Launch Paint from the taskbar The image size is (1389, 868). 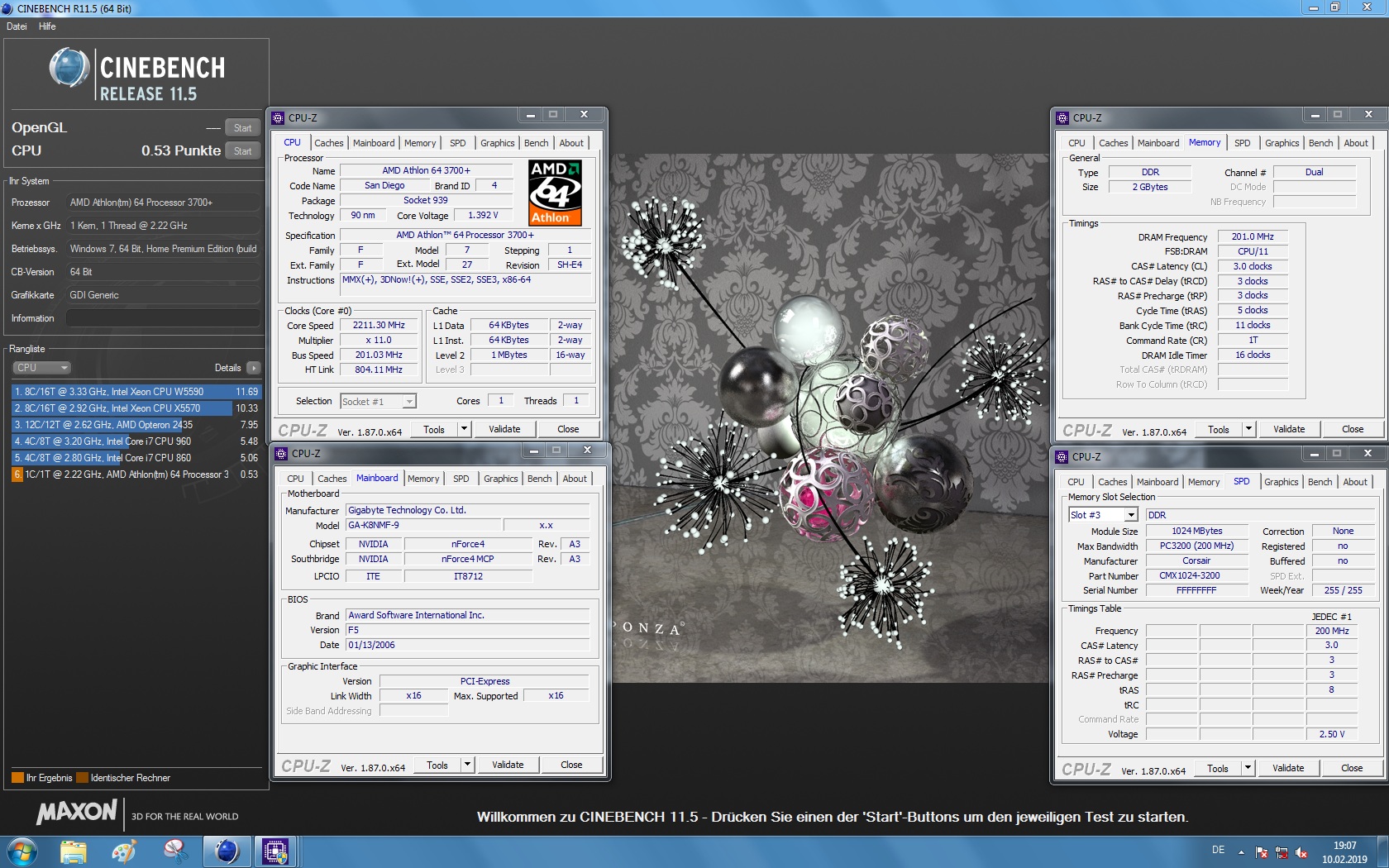click(124, 851)
